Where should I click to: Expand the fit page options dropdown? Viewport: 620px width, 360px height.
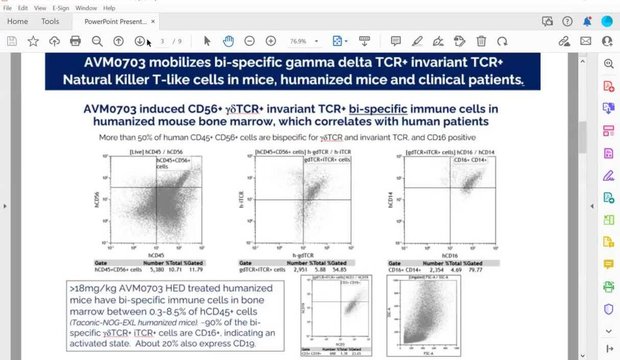[346, 41]
